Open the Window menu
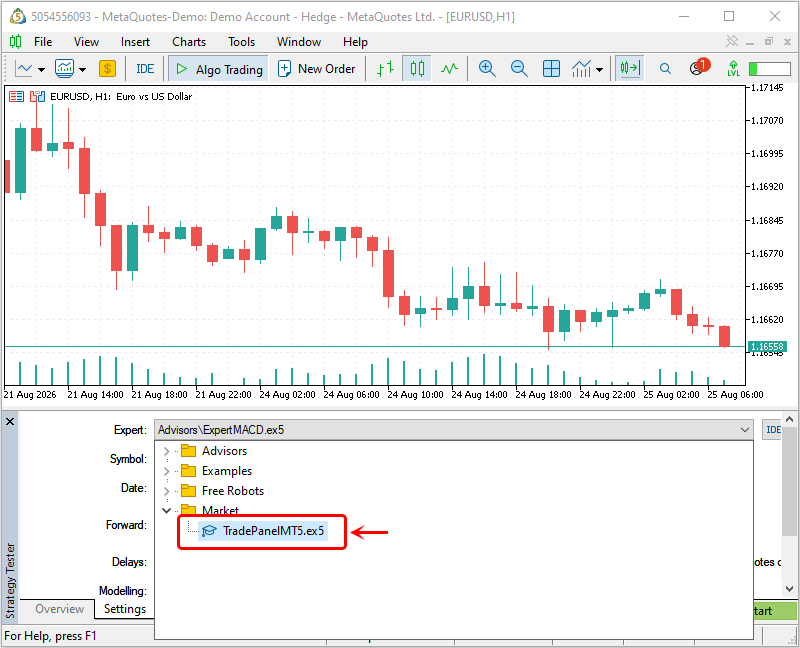This screenshot has width=800, height=648. point(299,42)
